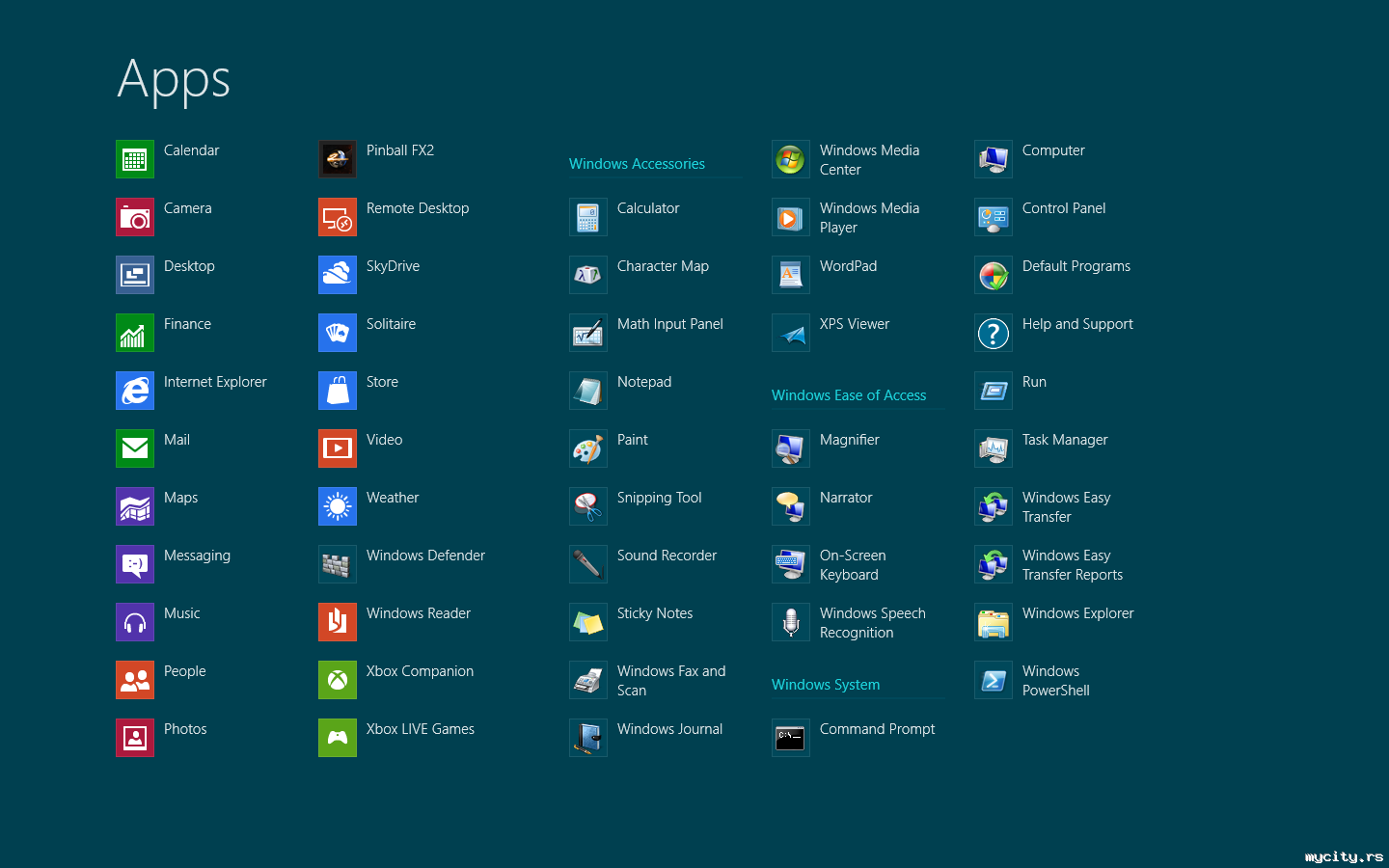Launch the XPS Viewer icon
This screenshot has height=868, width=1389.
click(x=791, y=333)
